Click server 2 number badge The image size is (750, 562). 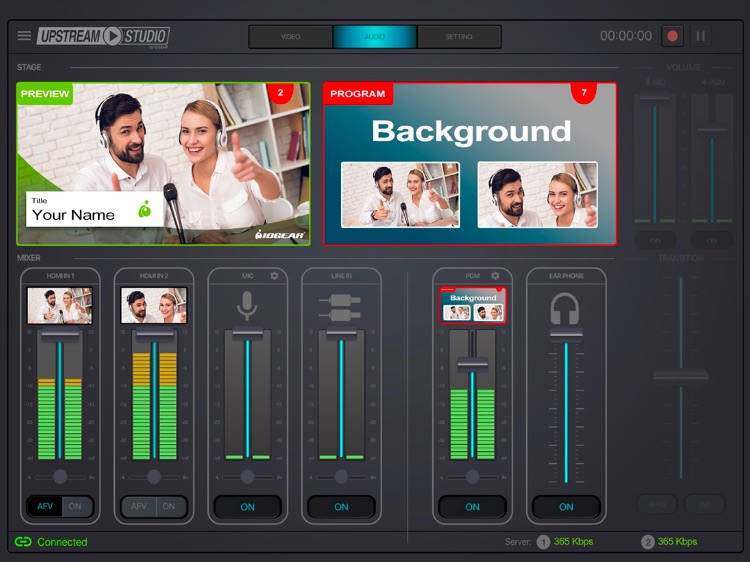647,542
